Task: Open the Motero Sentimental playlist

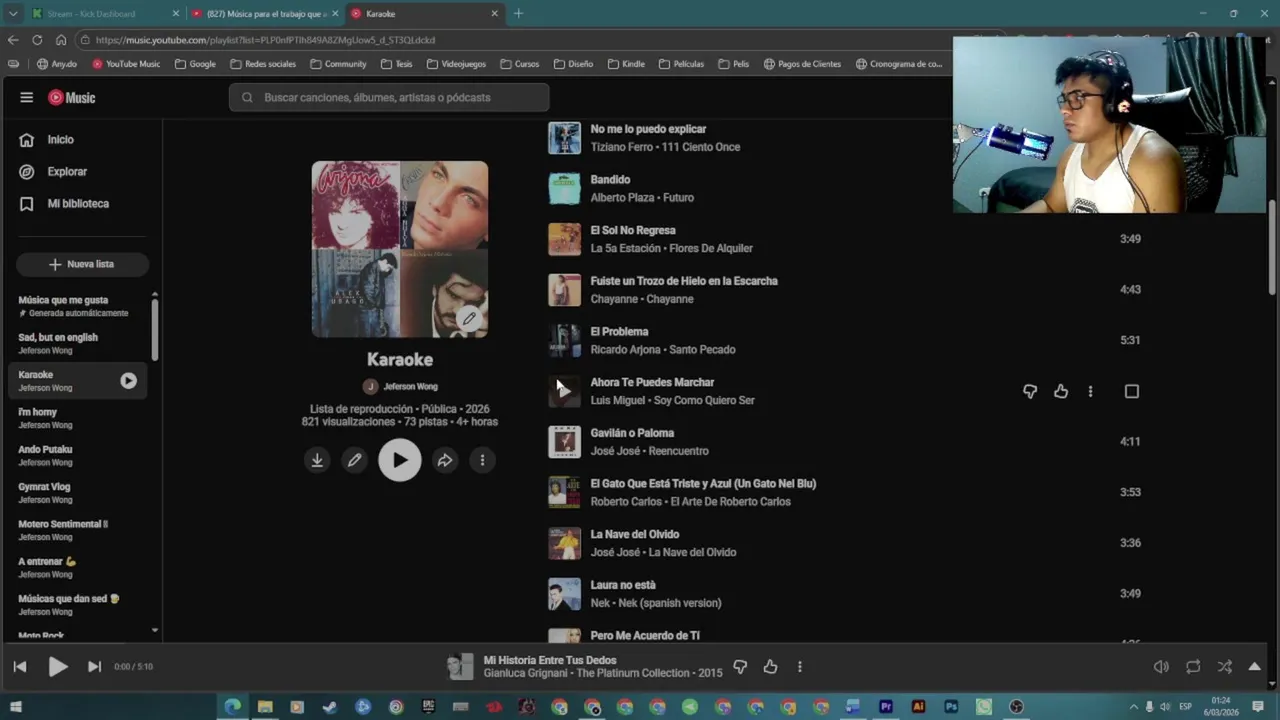Action: pyautogui.click(x=63, y=530)
